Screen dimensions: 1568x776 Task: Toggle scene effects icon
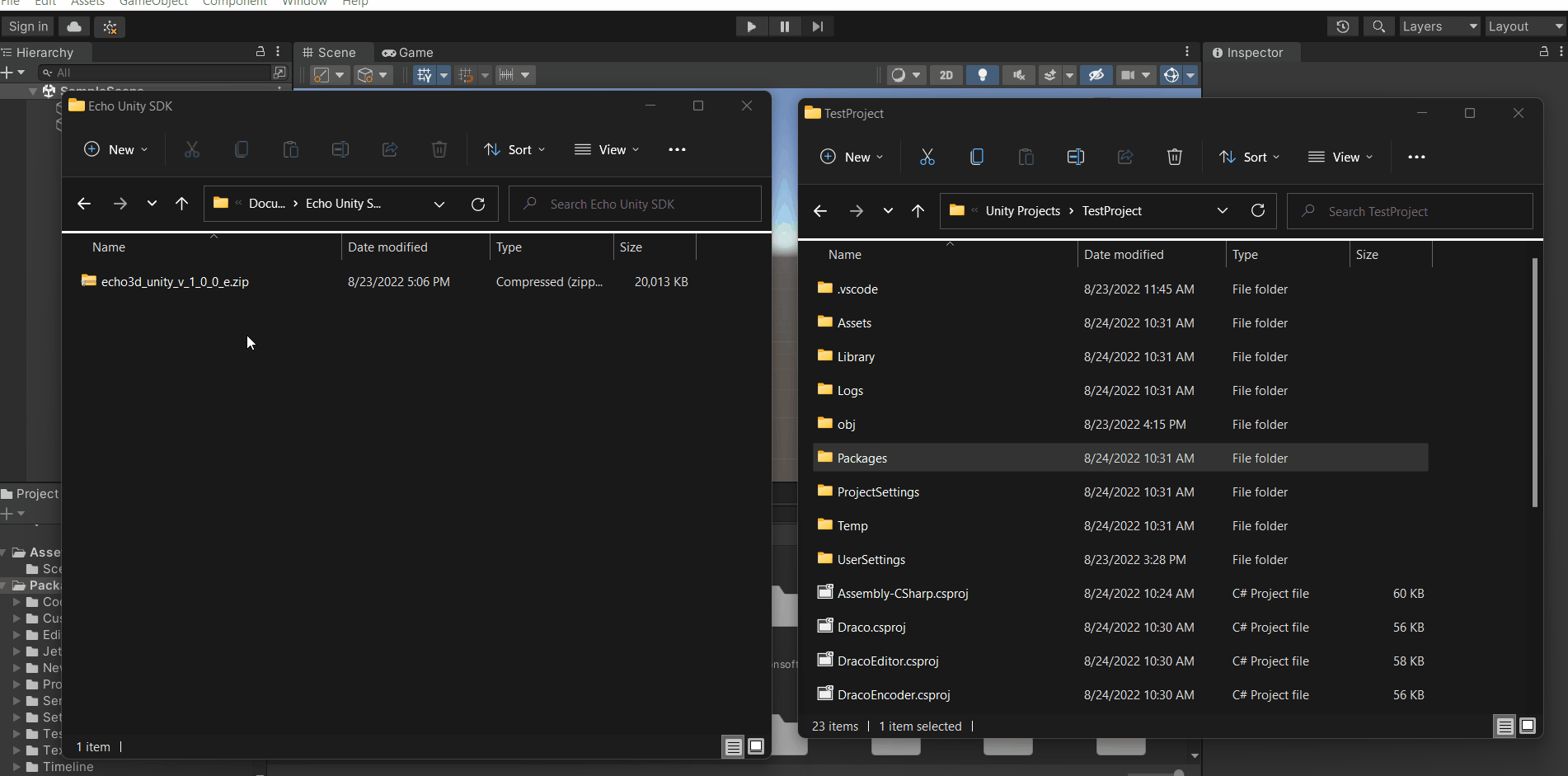[x=1050, y=75]
